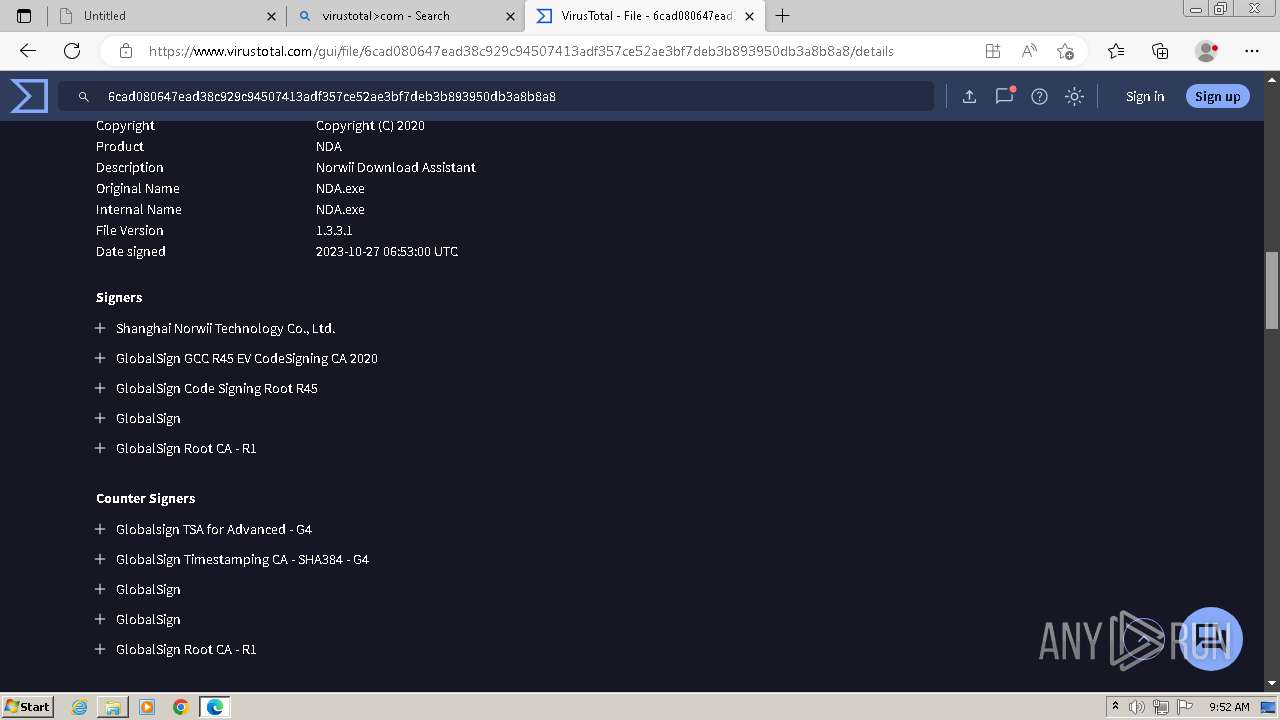The width and height of the screenshot is (1280, 720).
Task: Open the Collections icon
Action: [x=1160, y=51]
